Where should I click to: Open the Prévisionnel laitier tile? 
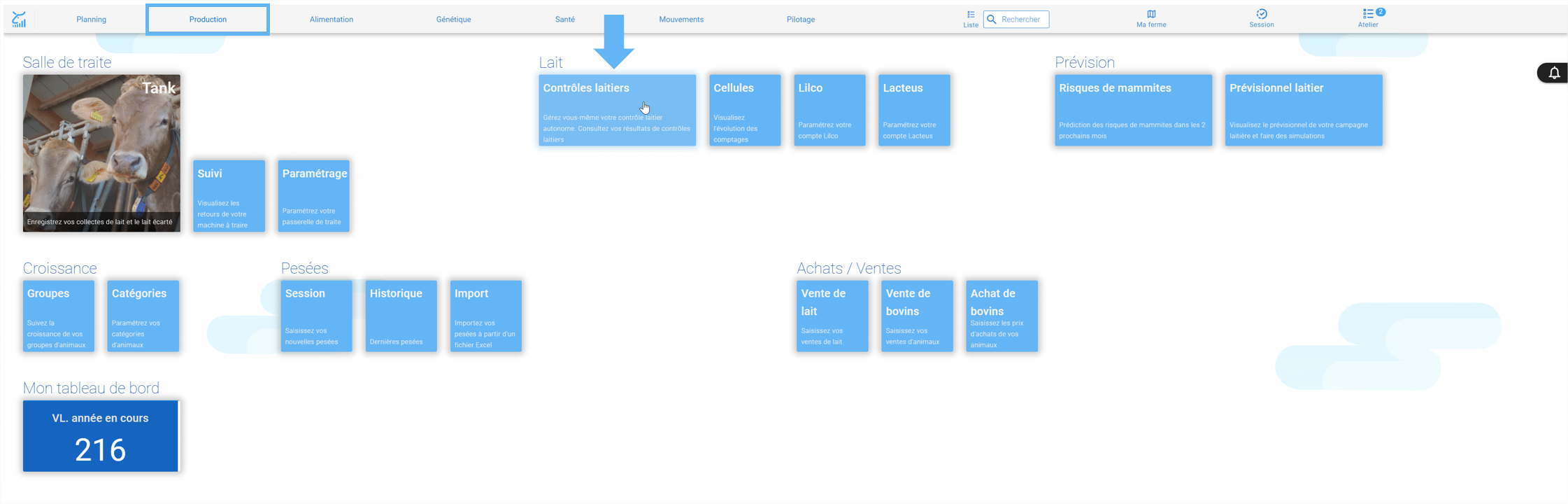point(1304,111)
